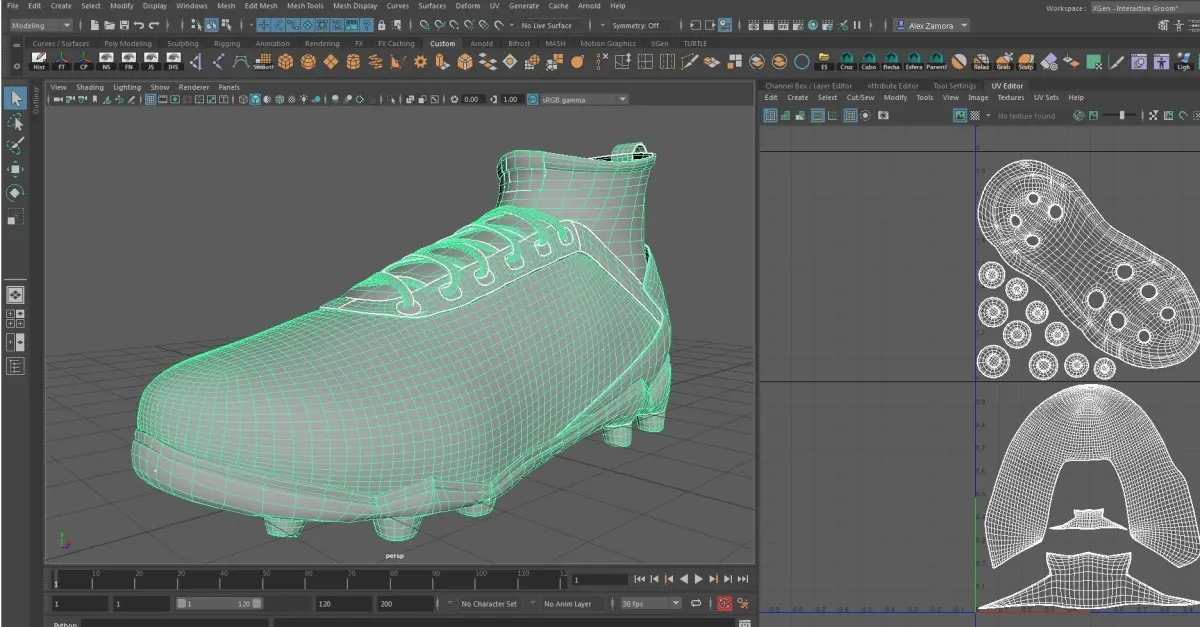The height and width of the screenshot is (627, 1200).
Task: Switch to the Poly Modeling shelf tab
Action: tap(129, 44)
